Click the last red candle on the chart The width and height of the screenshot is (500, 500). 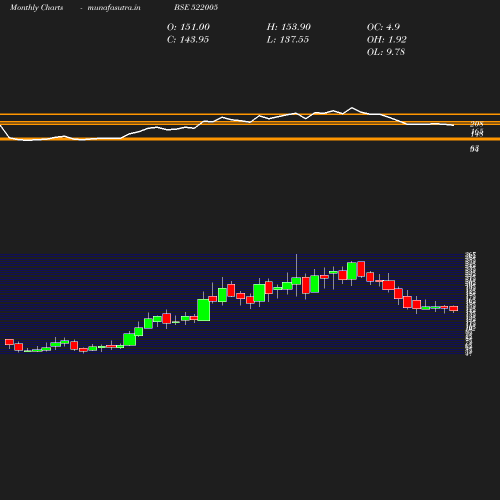click(x=453, y=308)
